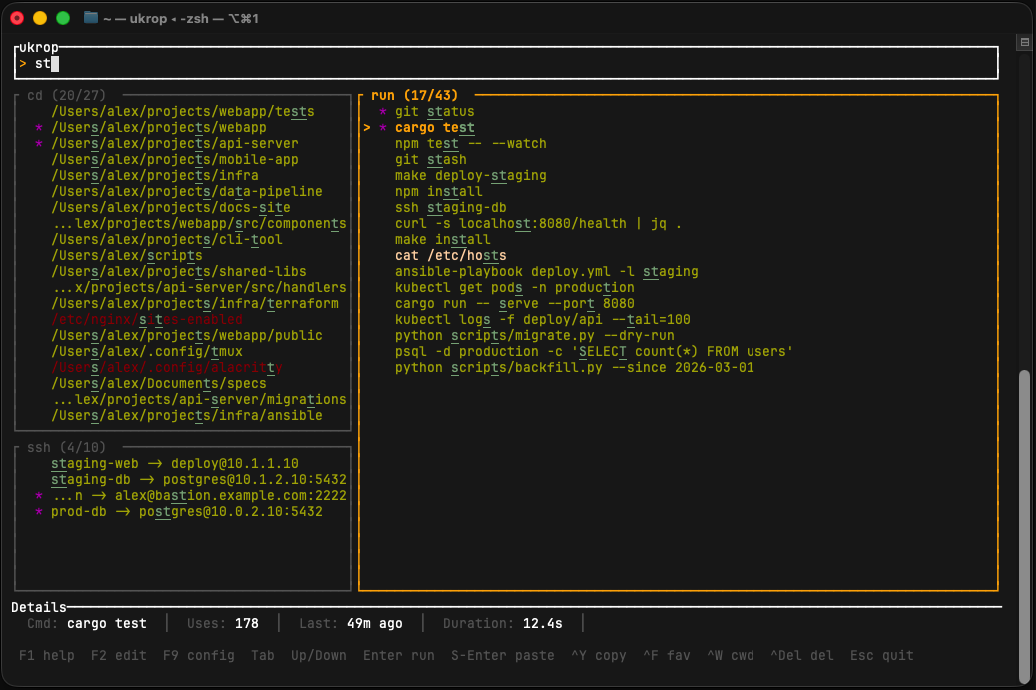
Task: Click the ukrop search input field
Action: tap(506, 63)
